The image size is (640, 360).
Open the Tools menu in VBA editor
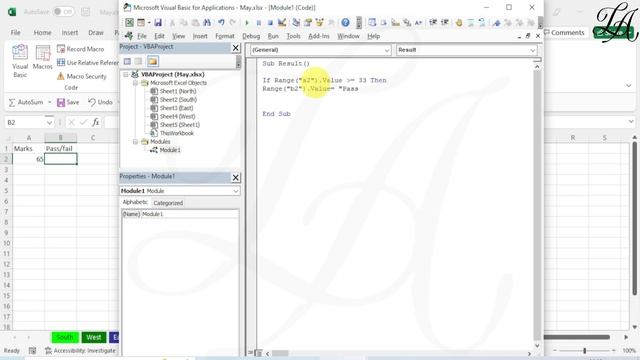293,36
